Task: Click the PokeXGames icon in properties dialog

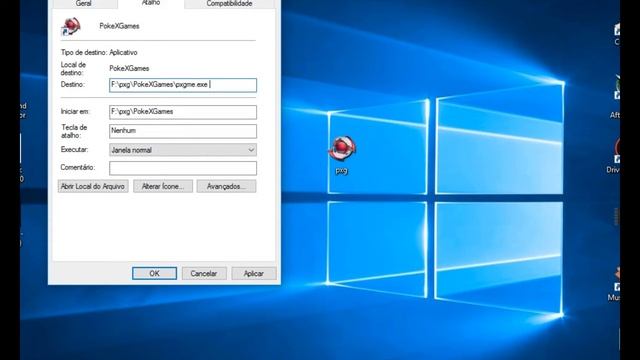Action: pyautogui.click(x=71, y=27)
